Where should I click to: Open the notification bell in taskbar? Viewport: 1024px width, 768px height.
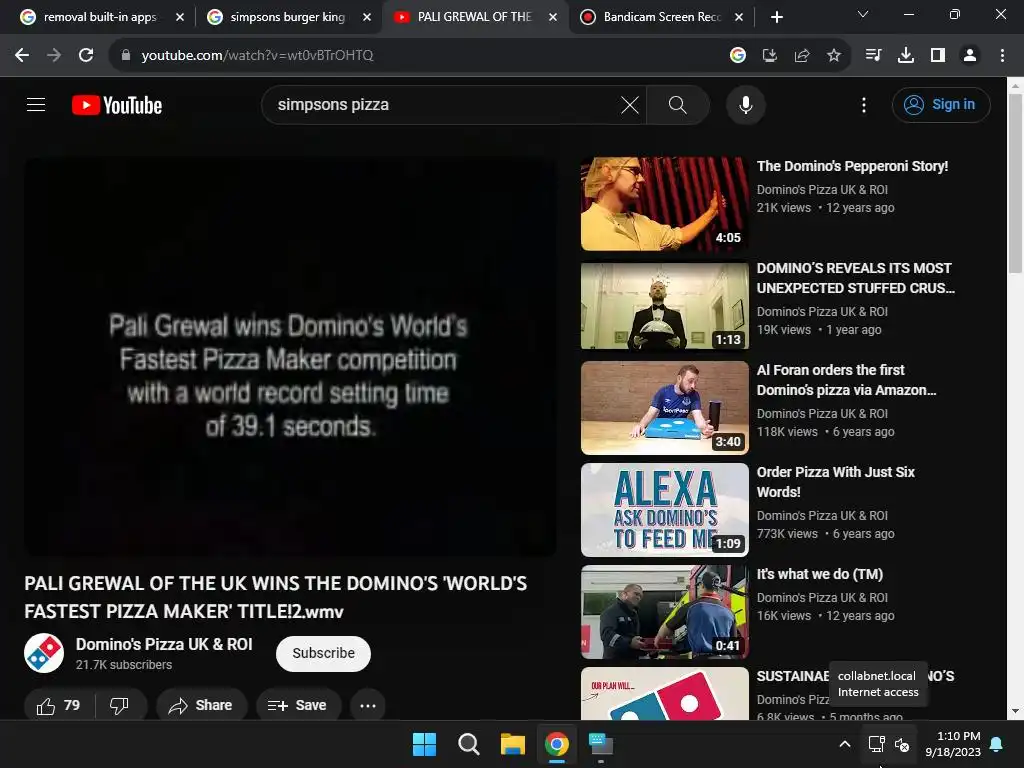click(997, 744)
